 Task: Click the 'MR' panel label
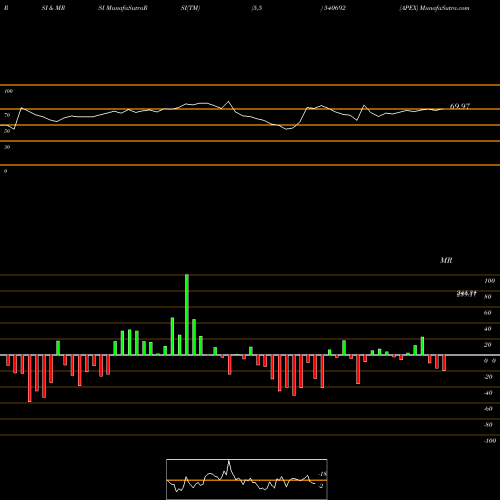(446, 260)
